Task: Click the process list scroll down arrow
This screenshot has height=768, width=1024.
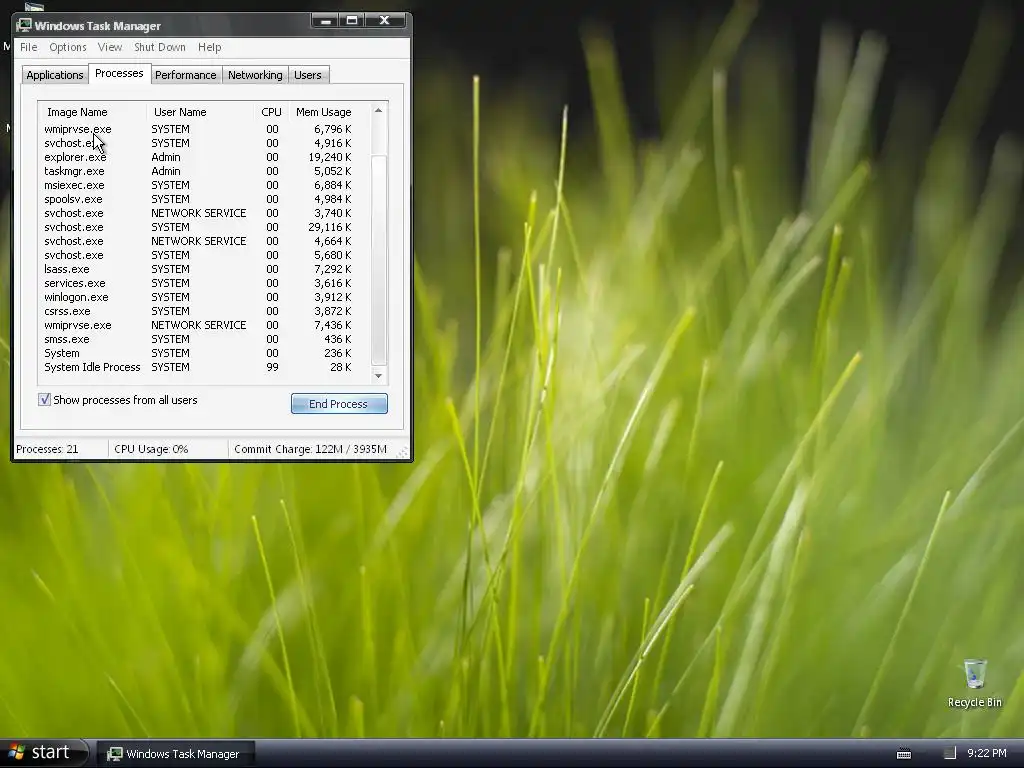Action: coord(378,376)
